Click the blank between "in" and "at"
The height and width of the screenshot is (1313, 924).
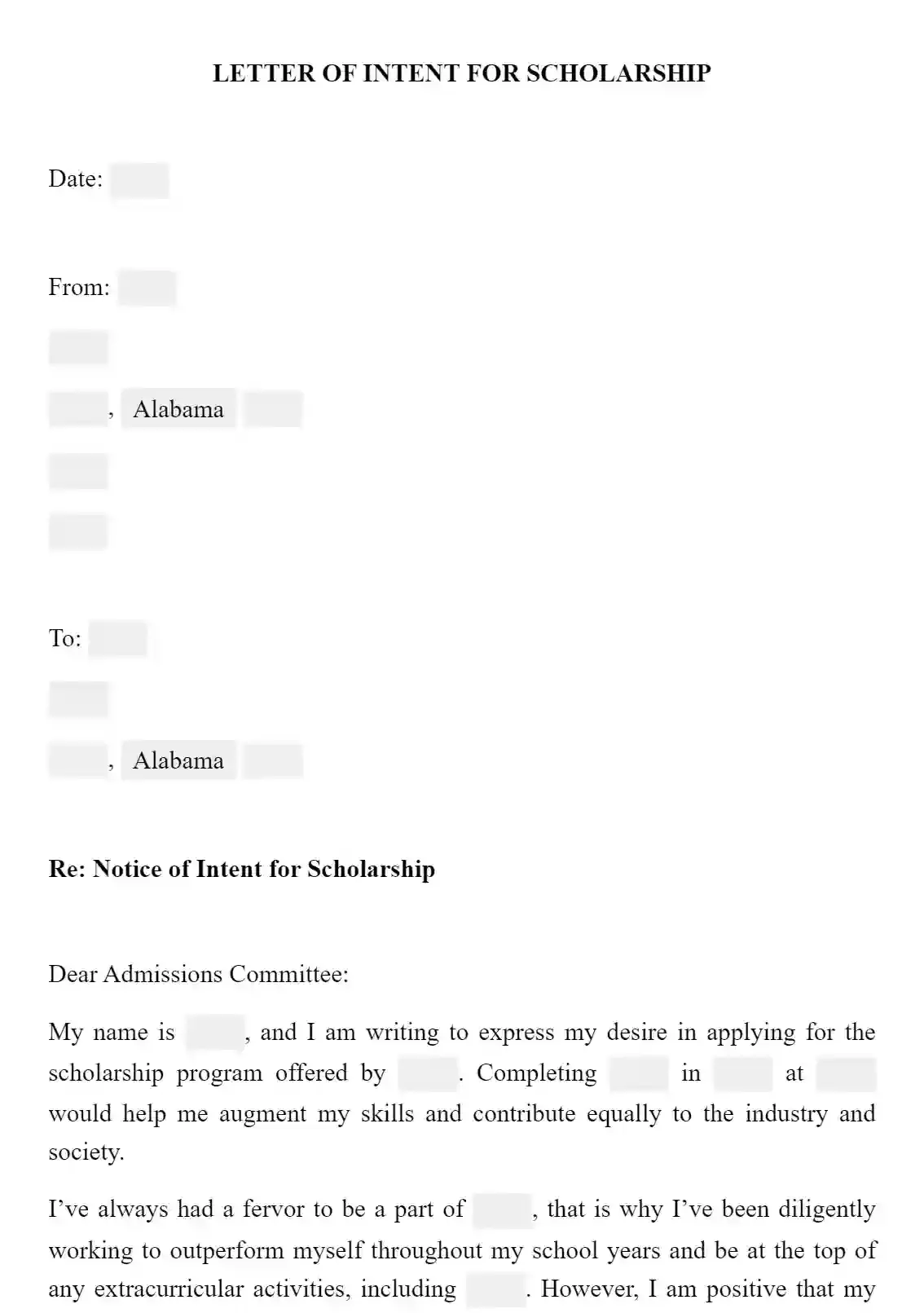pos(743,1073)
